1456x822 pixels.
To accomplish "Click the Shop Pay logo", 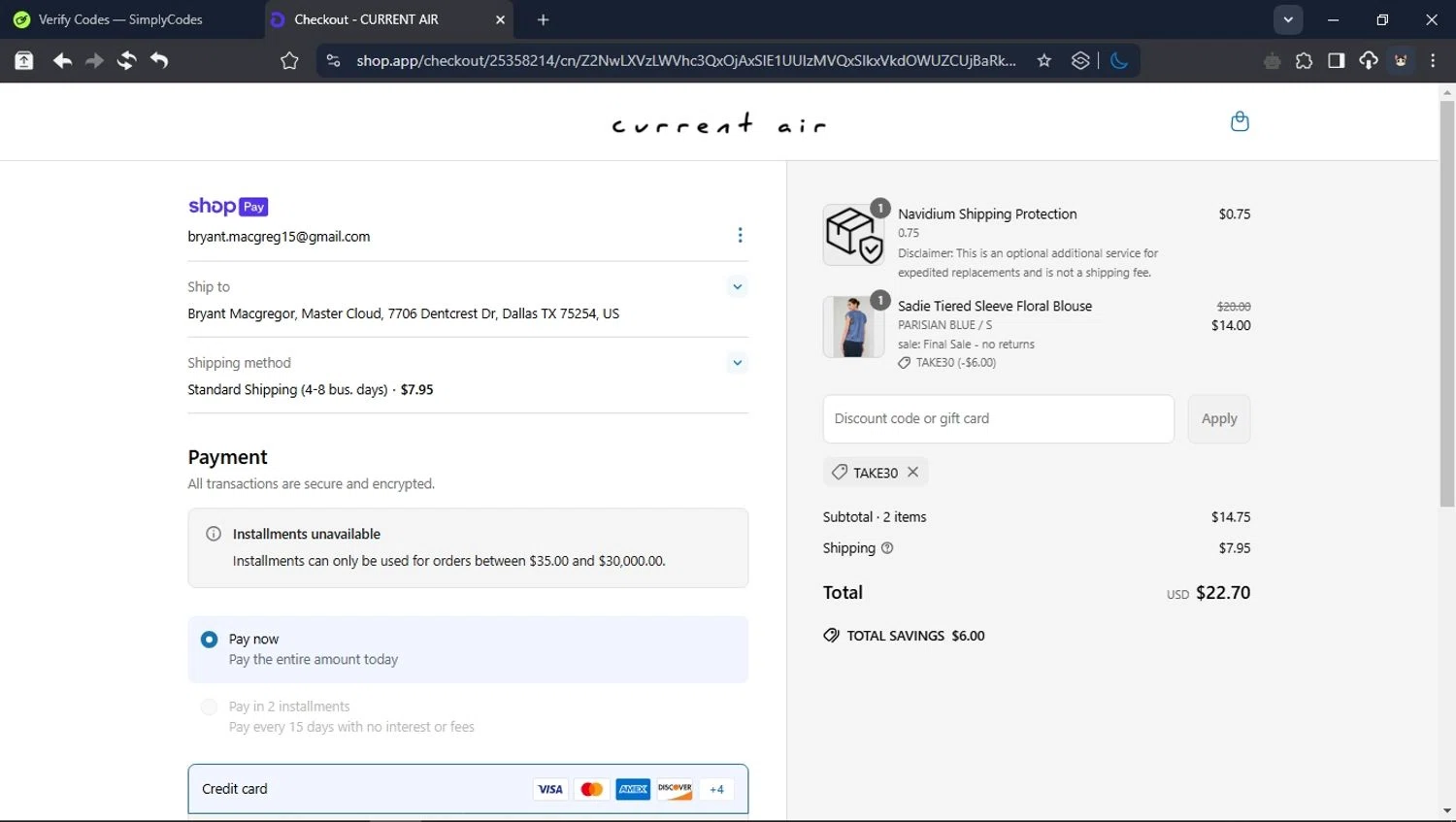I will tap(228, 206).
